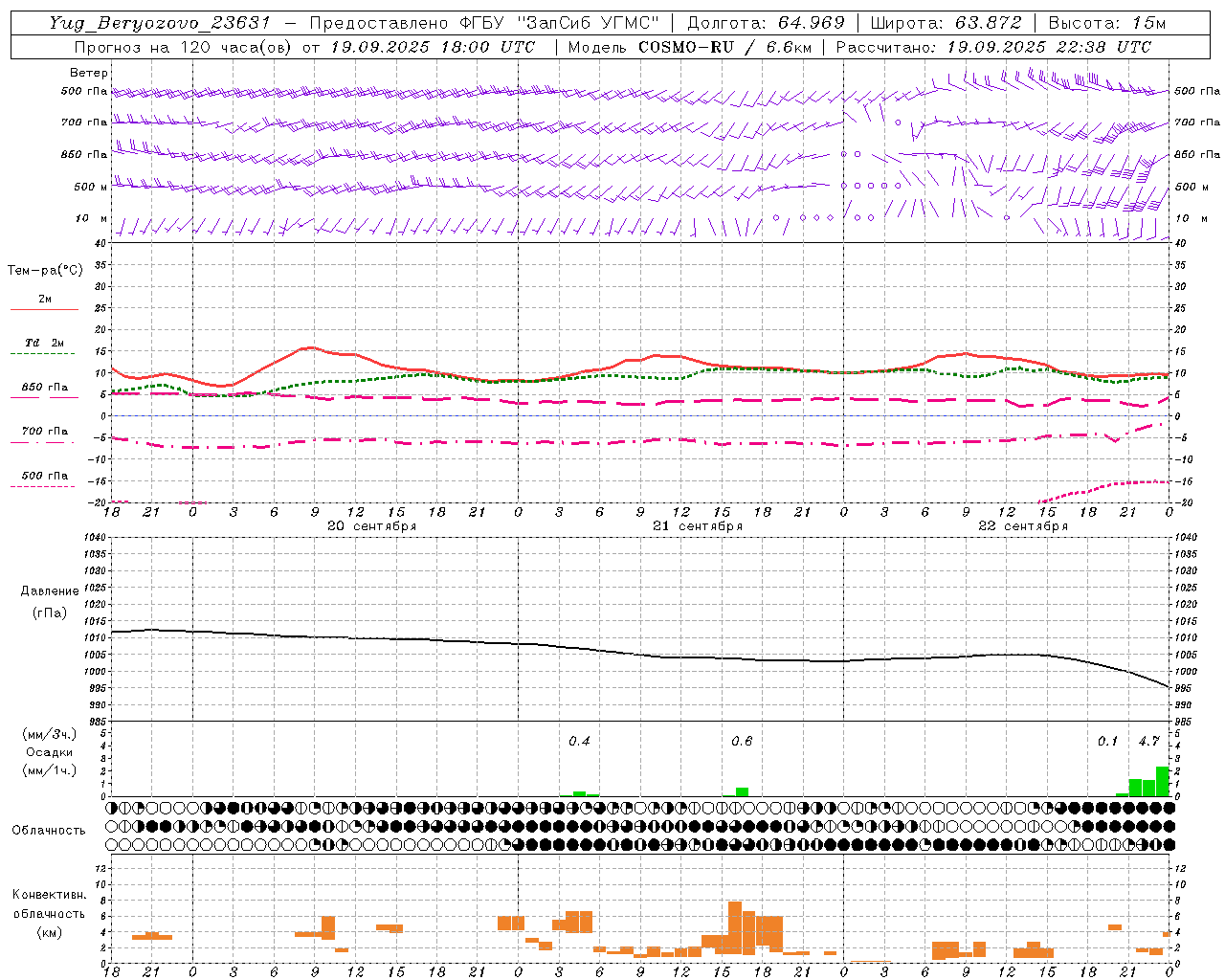Click the tallest green precipitation bar at the chart end
This screenshot has height=980, width=1225.
click(1162, 781)
